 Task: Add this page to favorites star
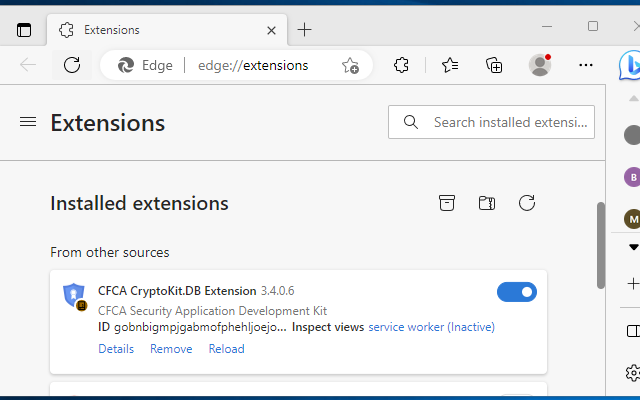point(350,66)
